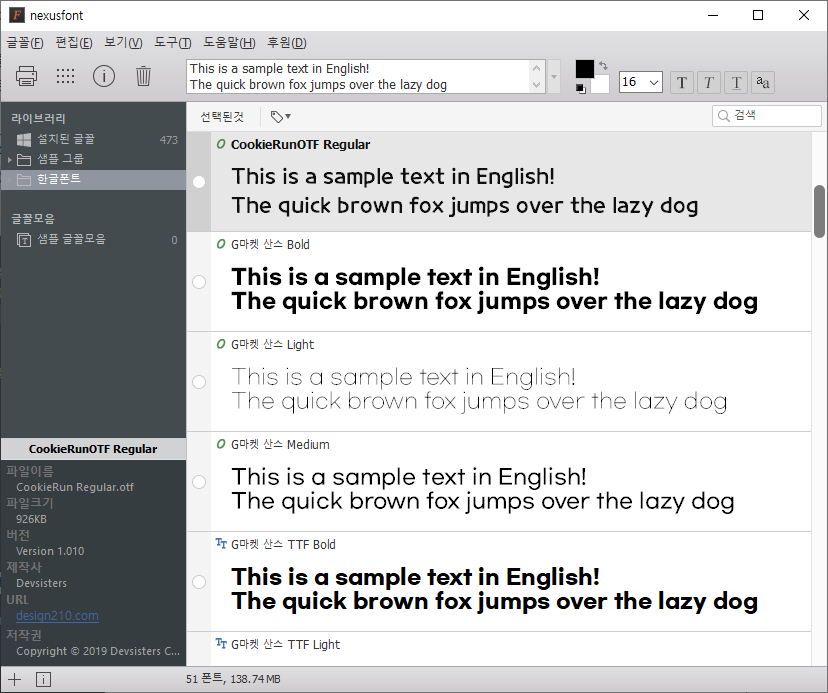Show font properties info icon
Image resolution: width=828 pixels, height=693 pixels.
(104, 76)
